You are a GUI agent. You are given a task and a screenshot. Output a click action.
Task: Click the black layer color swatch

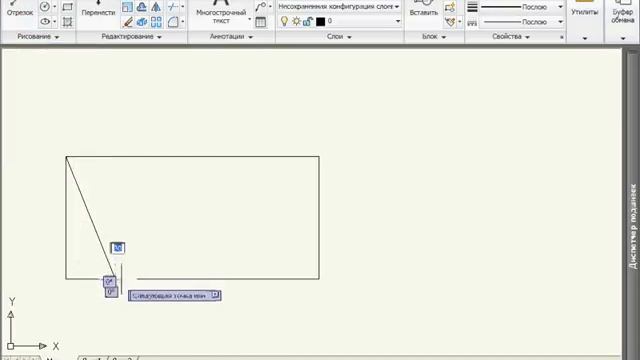coord(320,21)
